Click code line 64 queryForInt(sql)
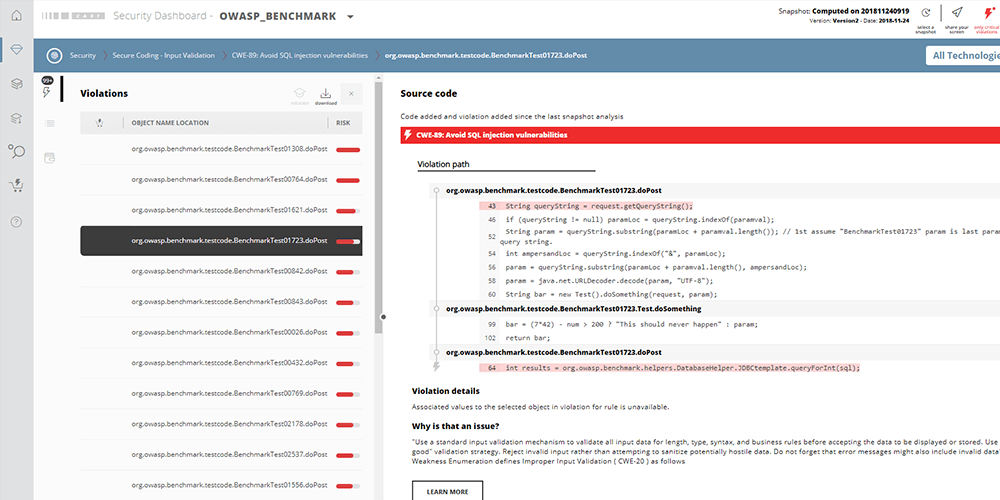The image size is (1000, 500). point(670,368)
